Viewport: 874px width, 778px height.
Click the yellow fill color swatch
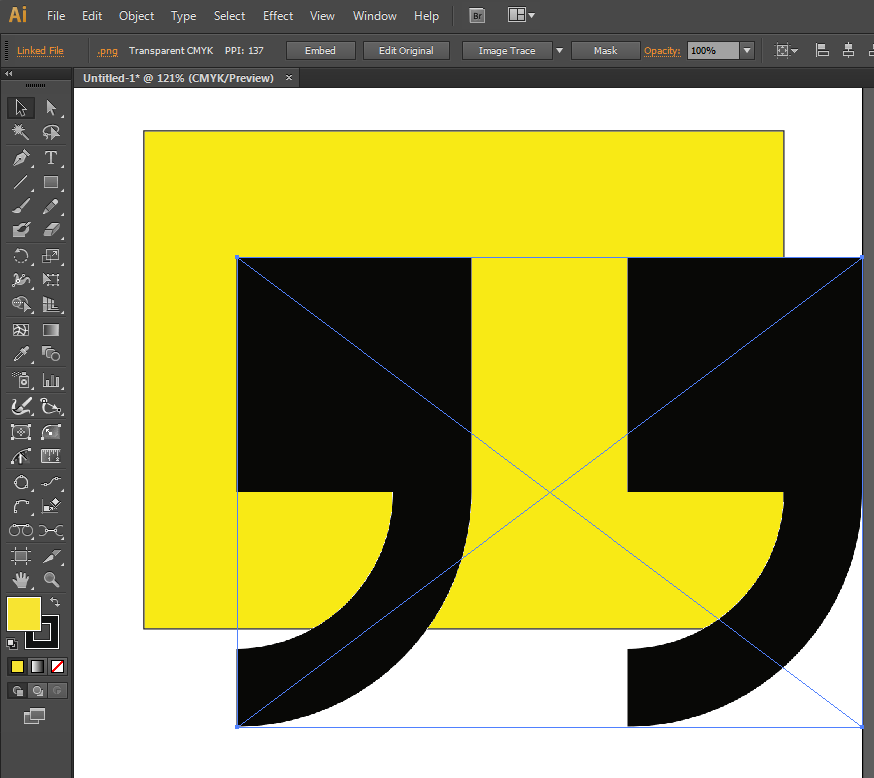pyautogui.click(x=23, y=613)
